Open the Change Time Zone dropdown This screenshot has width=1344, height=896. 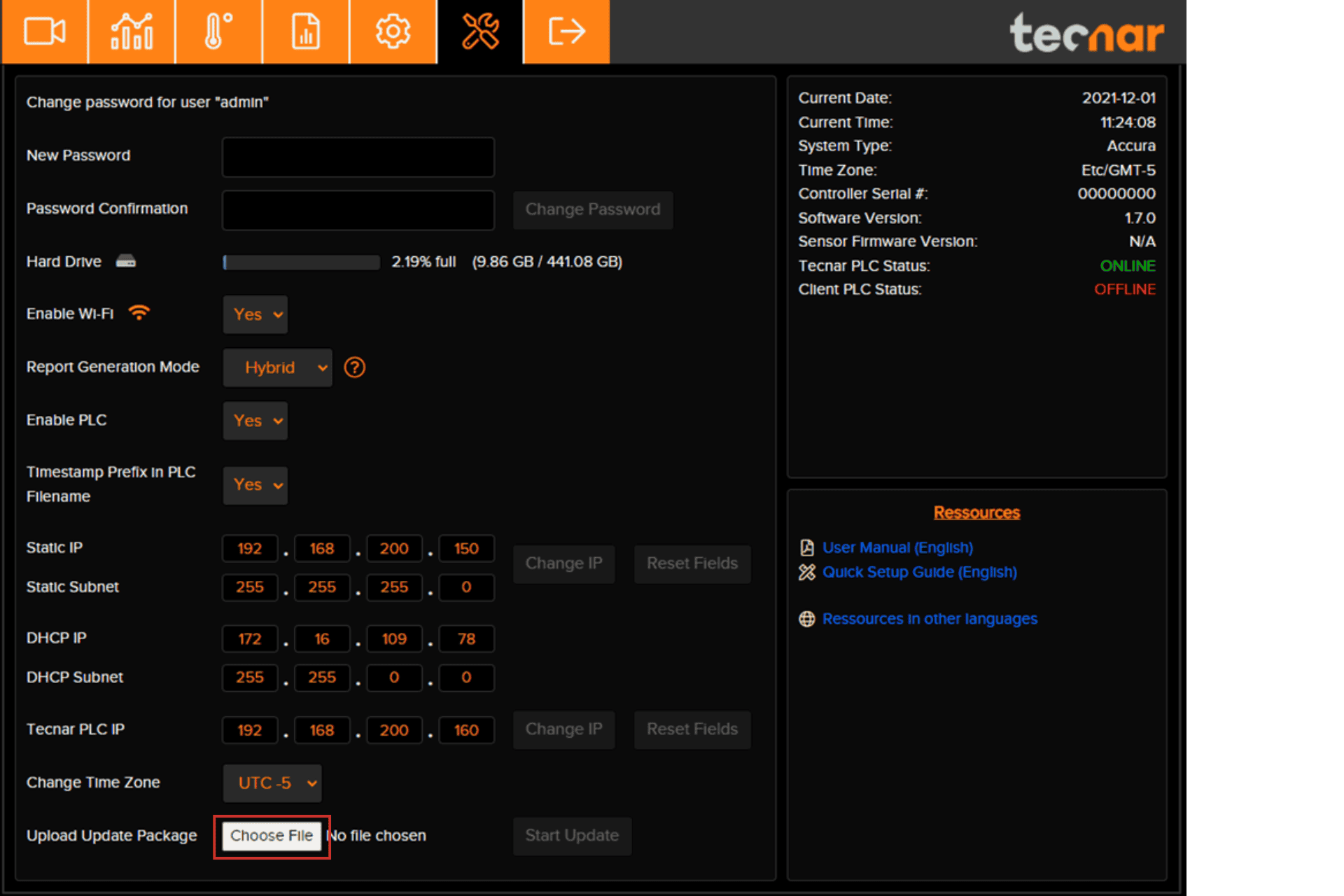[x=272, y=783]
